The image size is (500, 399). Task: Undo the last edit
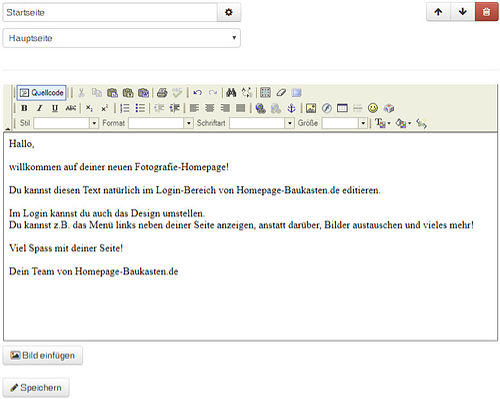(197, 93)
